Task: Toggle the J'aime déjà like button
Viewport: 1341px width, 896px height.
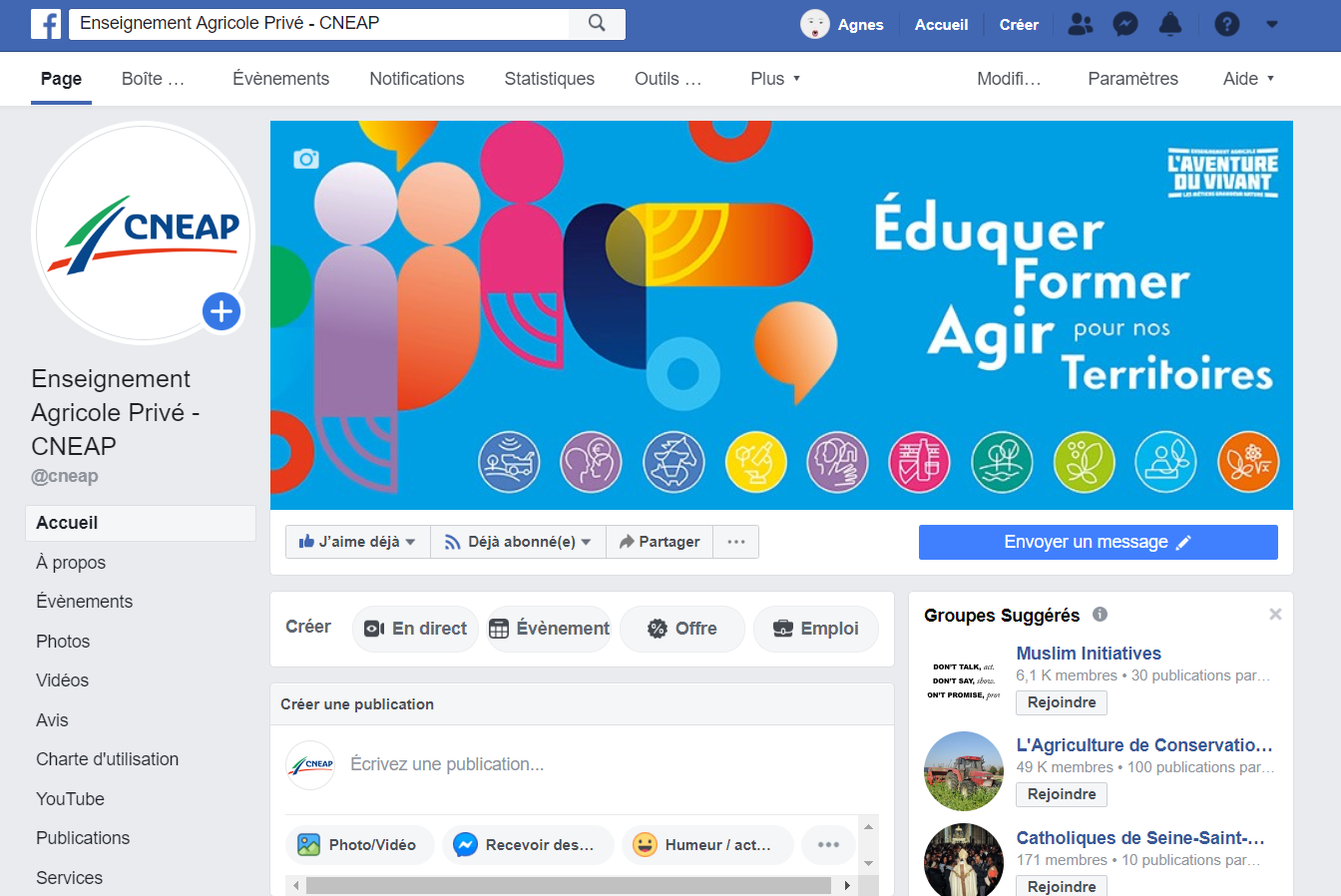Action: click(357, 542)
